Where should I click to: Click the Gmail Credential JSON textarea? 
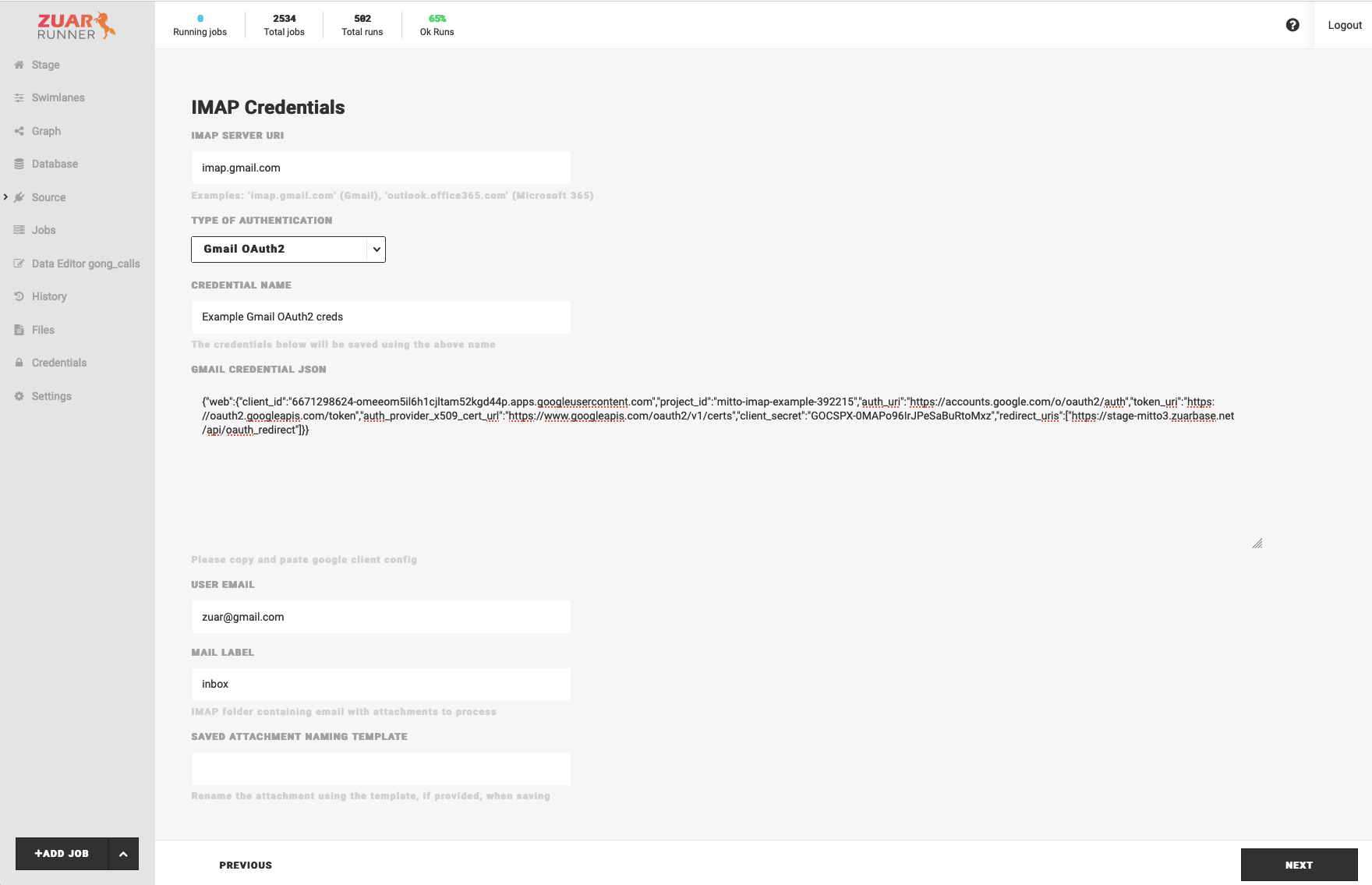point(727,466)
